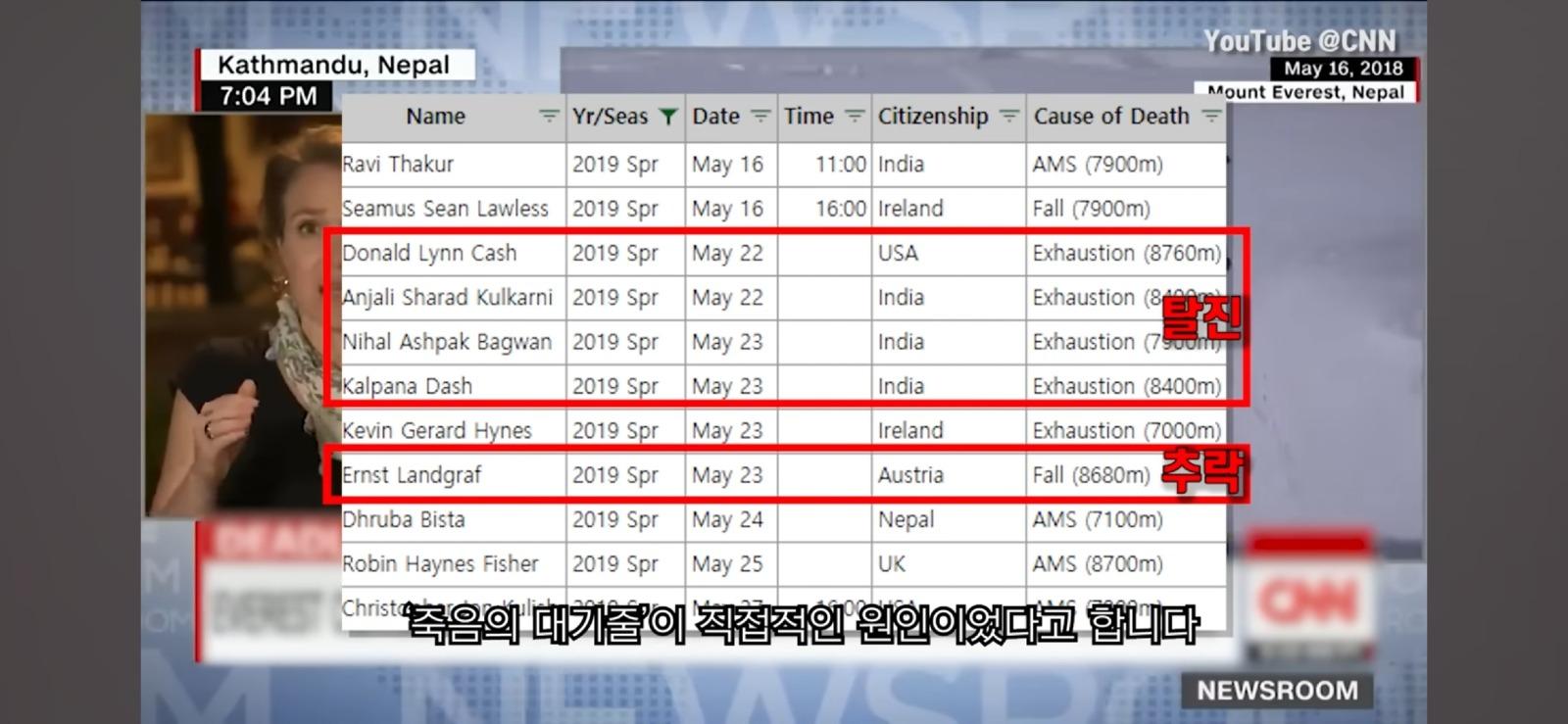Open the Time column filter icon
The height and width of the screenshot is (724, 1568).
[855, 117]
